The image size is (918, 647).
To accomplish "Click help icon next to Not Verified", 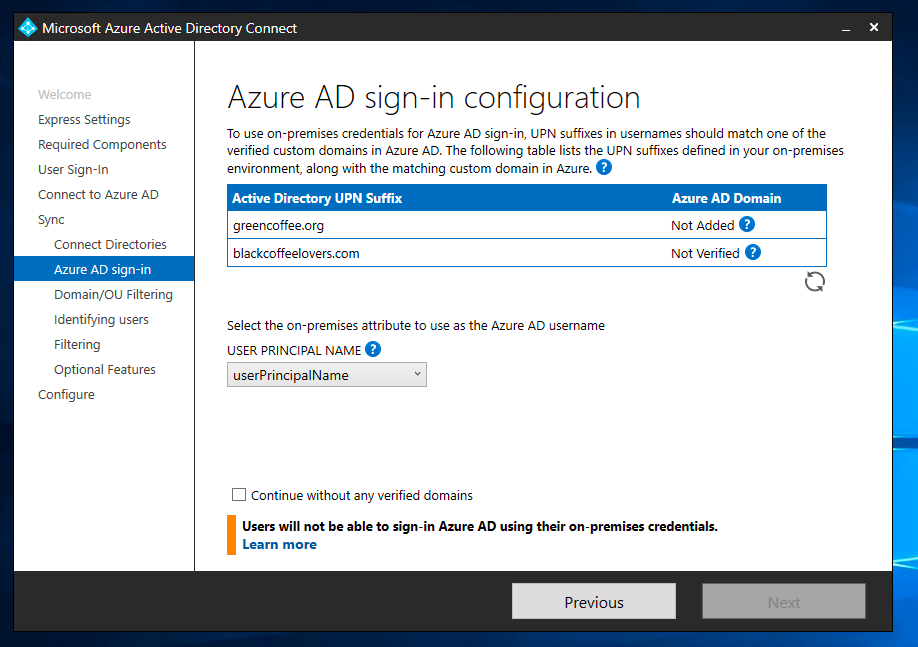I will click(x=752, y=252).
